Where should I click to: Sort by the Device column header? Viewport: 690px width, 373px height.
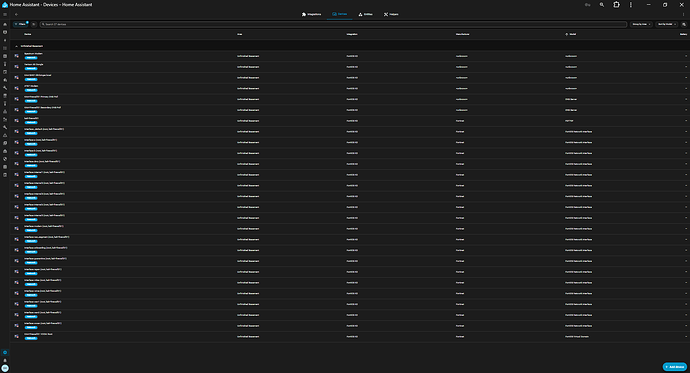pos(28,34)
